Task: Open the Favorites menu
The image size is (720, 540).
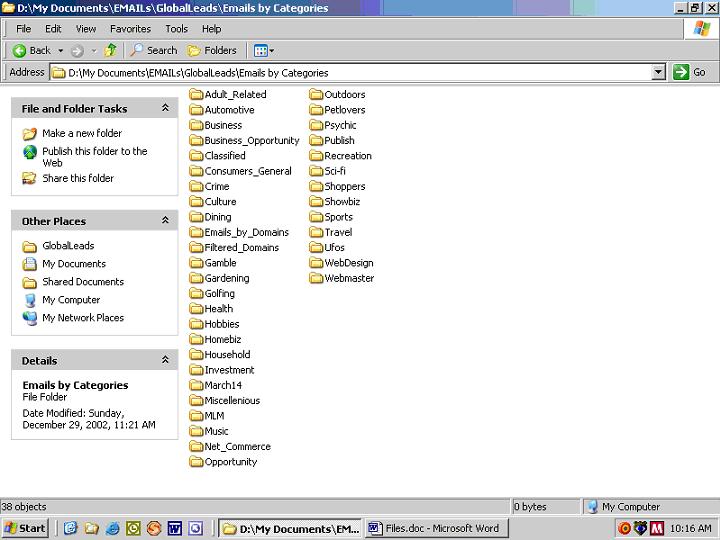Action: (130, 29)
